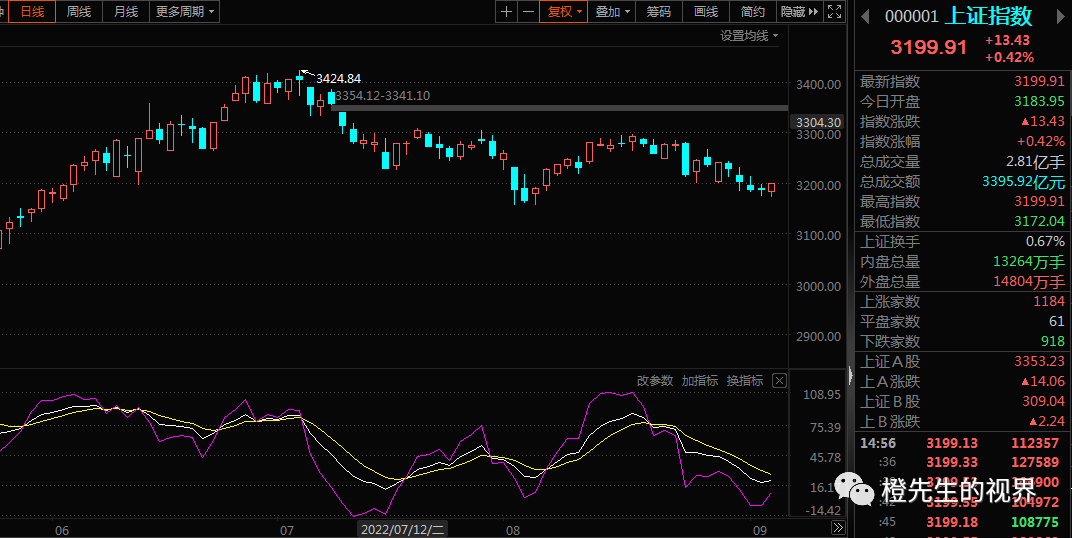
Task: Open 设置均线 dropdown
Action: coord(749,36)
